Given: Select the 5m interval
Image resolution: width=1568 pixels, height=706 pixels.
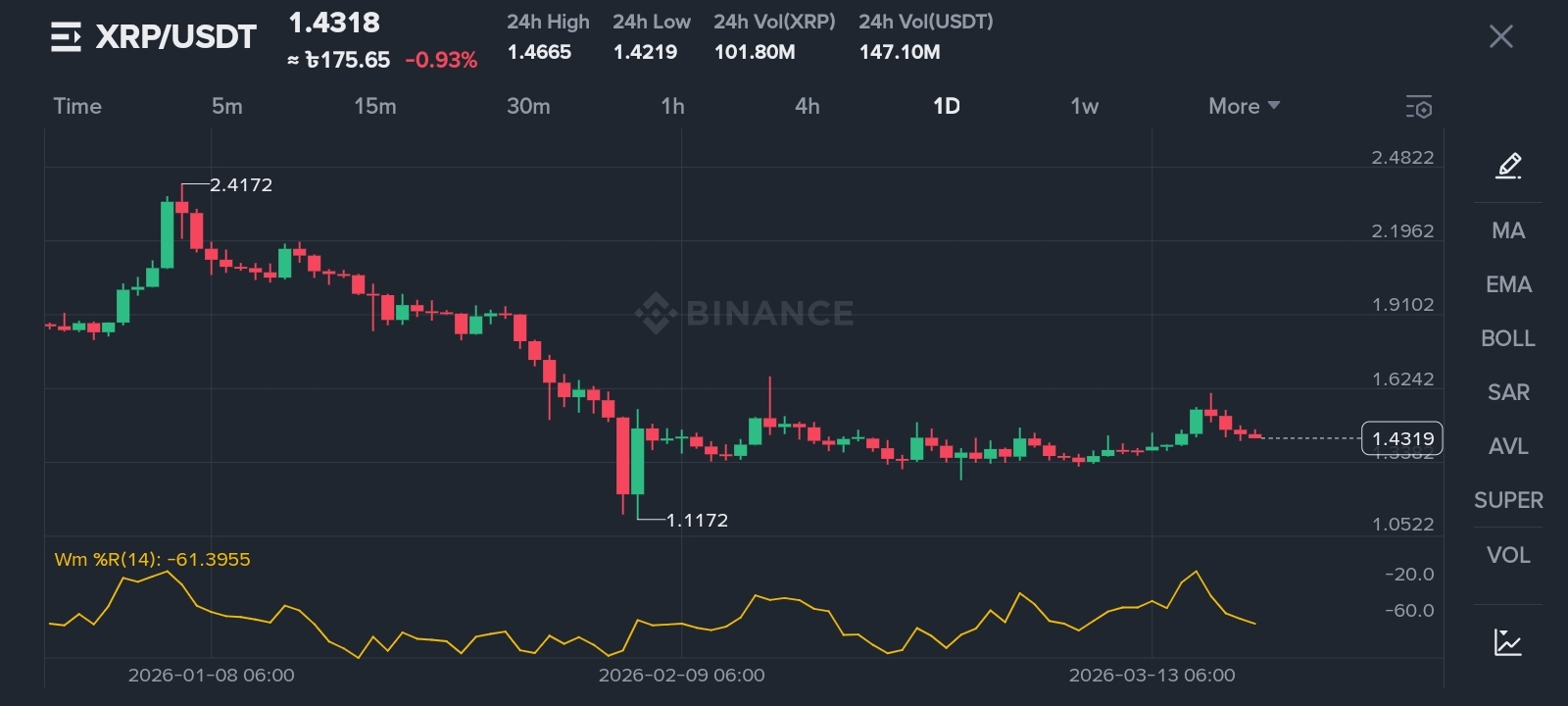Looking at the screenshot, I should point(227,106).
